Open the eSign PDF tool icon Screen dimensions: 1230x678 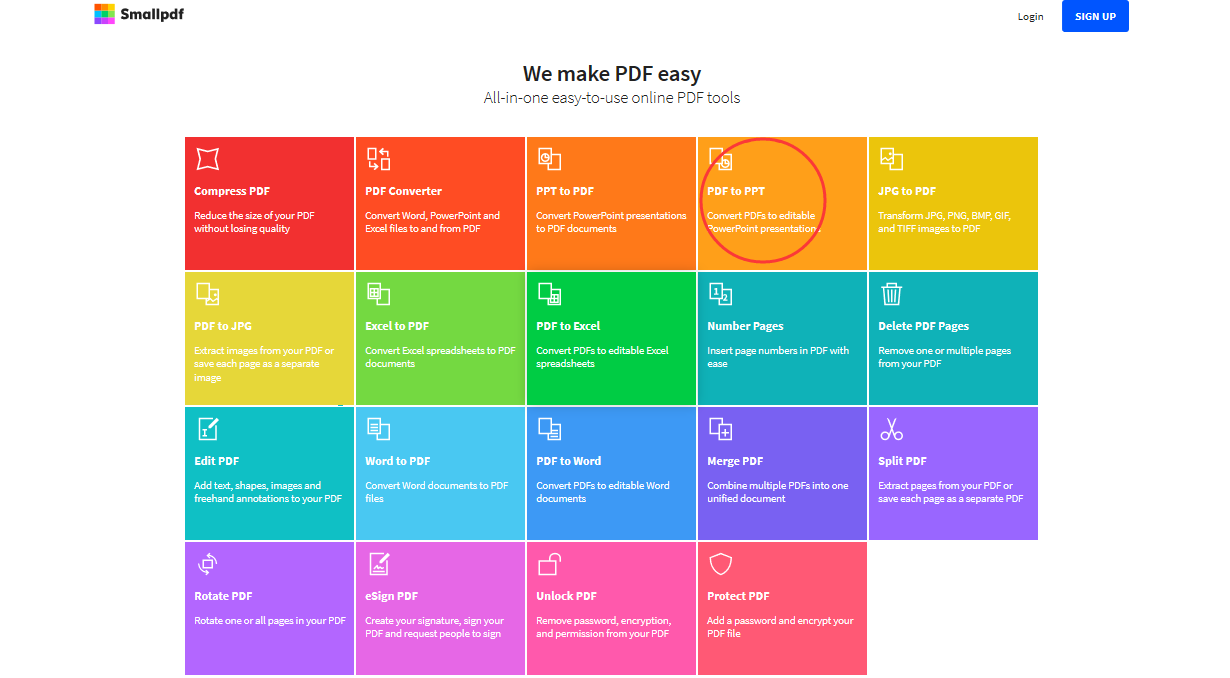click(378, 564)
